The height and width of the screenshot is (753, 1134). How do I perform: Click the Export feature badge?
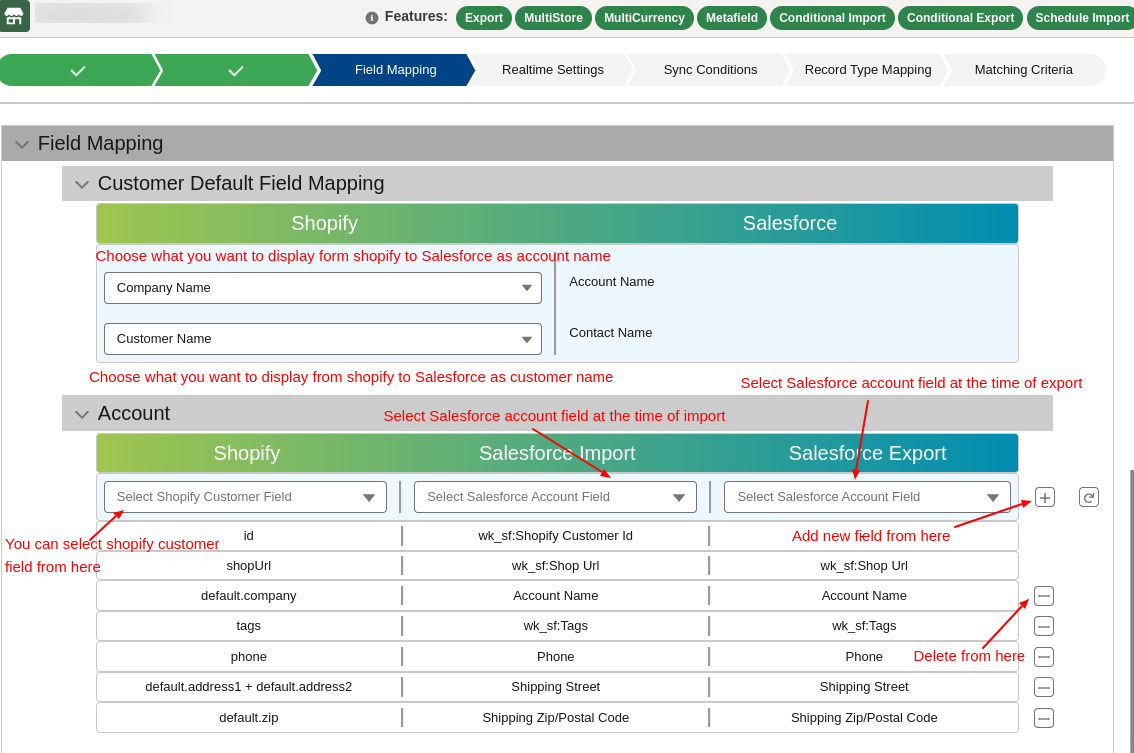pyautogui.click(x=483, y=17)
